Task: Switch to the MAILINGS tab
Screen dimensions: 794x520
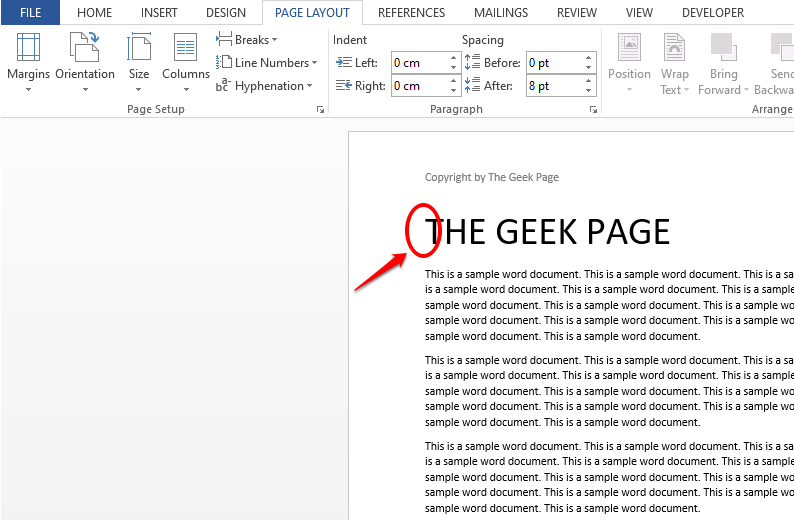Action: (x=501, y=13)
